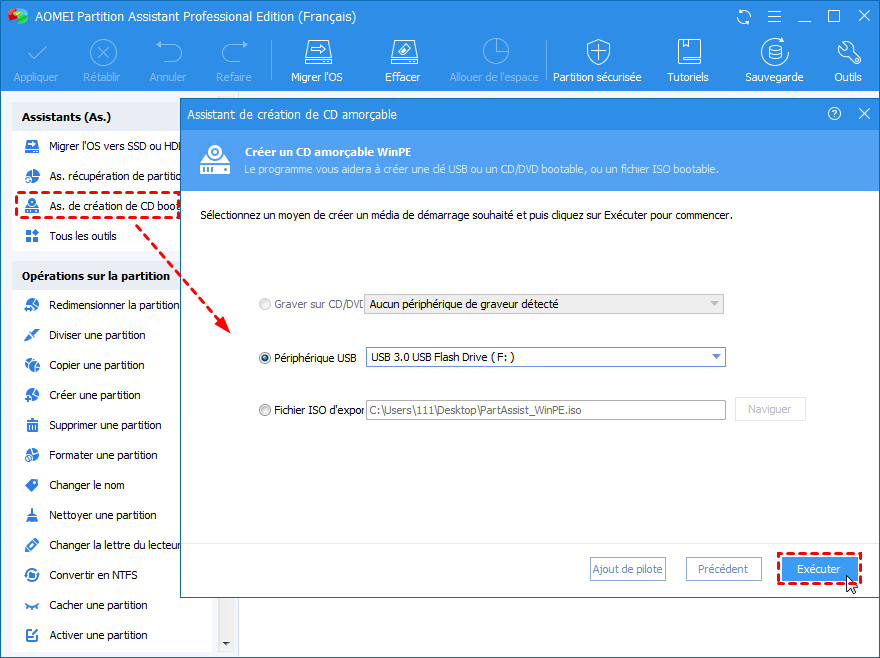Click the Appliquer checkmark icon
Viewport: 880px width, 658px height.
pos(37,54)
